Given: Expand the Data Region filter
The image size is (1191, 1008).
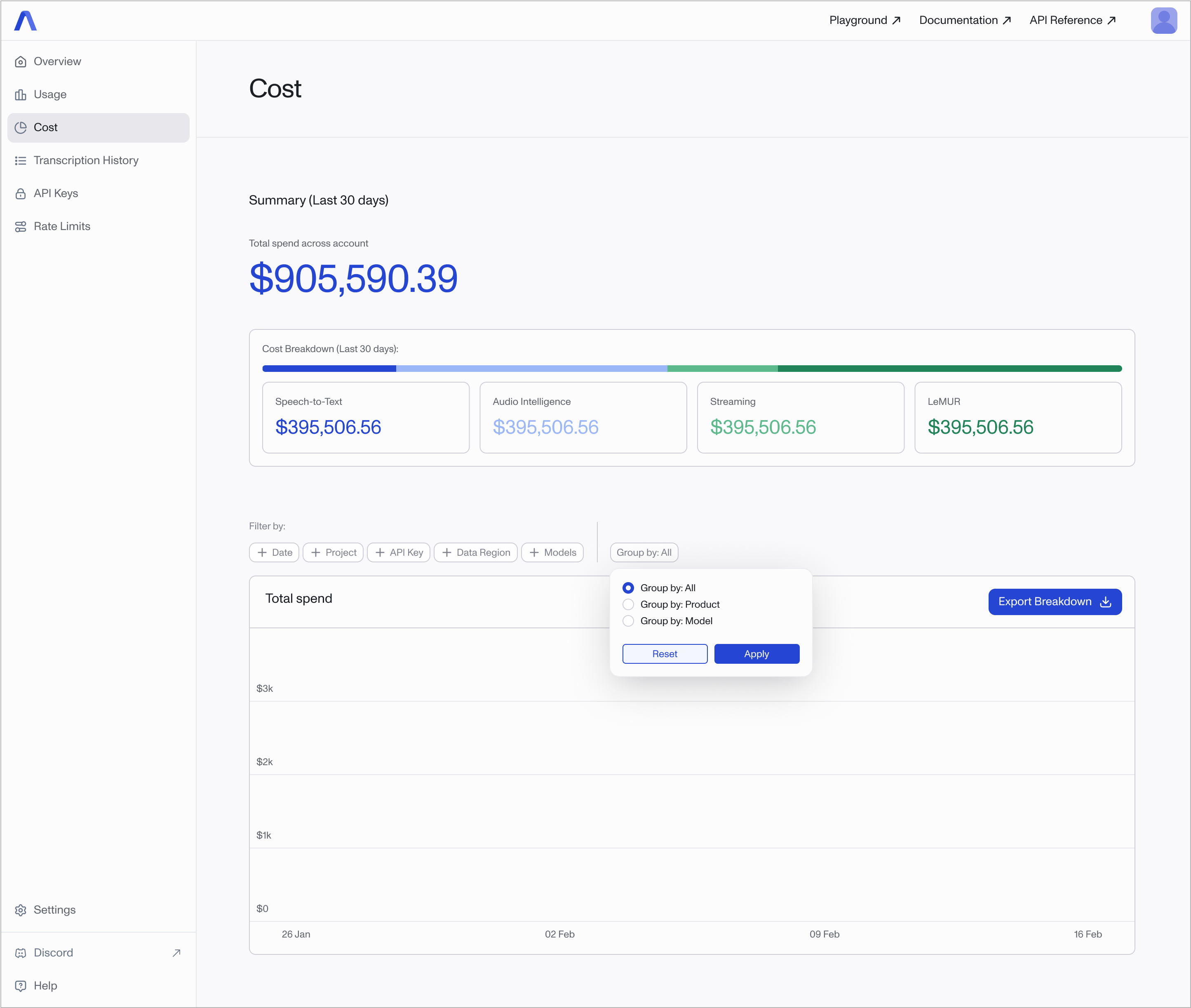Looking at the screenshot, I should click(475, 552).
